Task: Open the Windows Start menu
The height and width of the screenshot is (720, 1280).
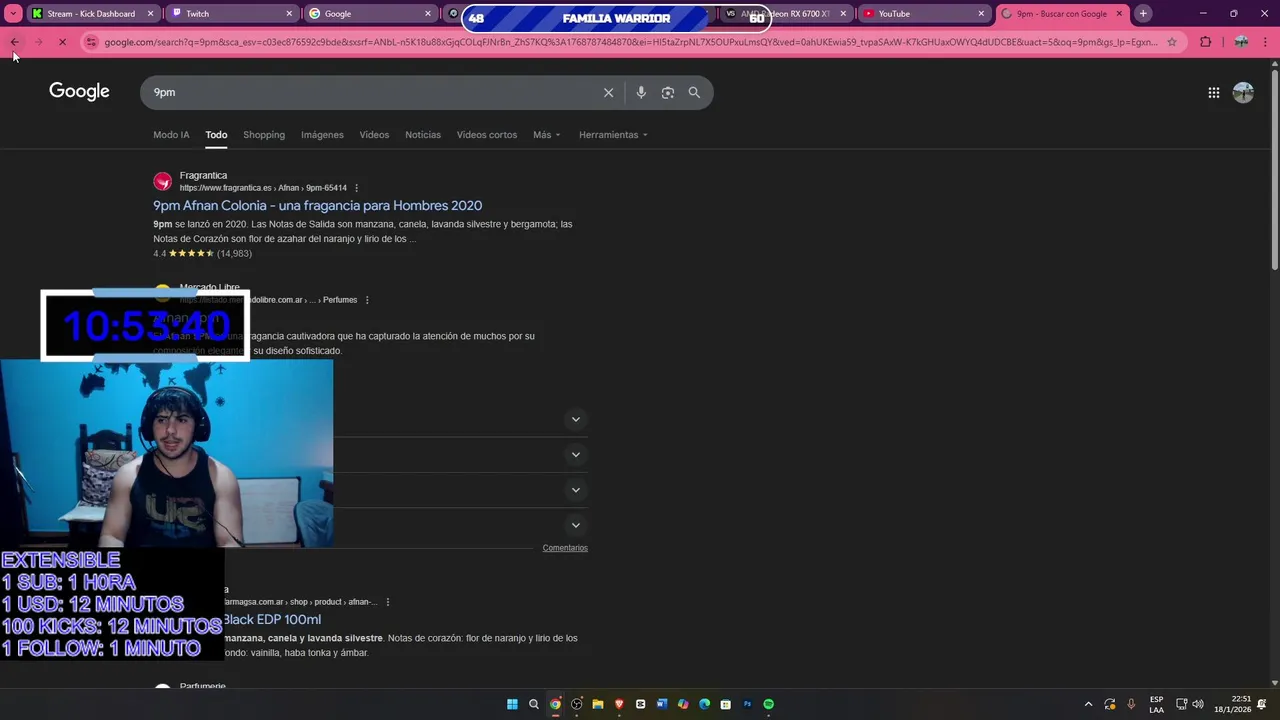Action: [x=512, y=704]
